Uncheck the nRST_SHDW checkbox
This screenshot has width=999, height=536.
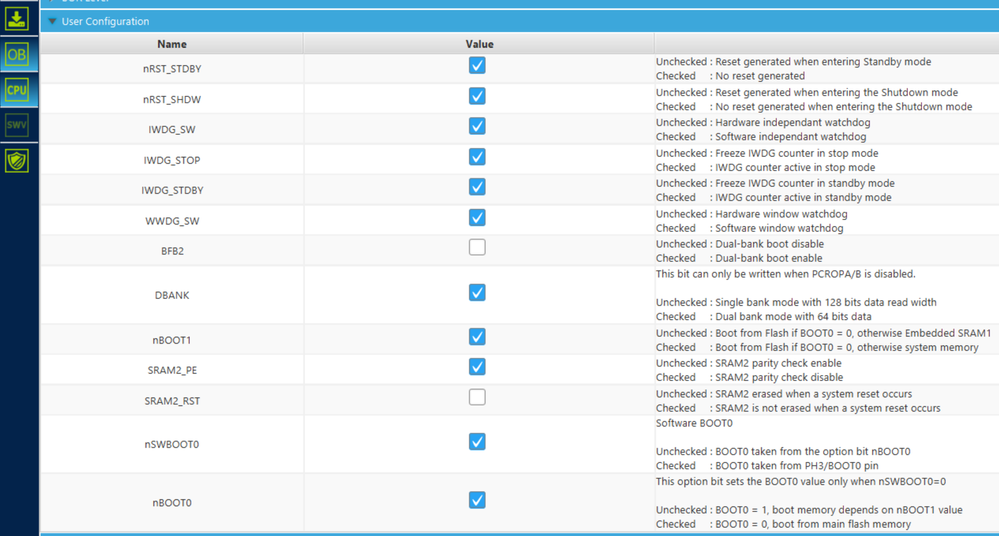477,96
